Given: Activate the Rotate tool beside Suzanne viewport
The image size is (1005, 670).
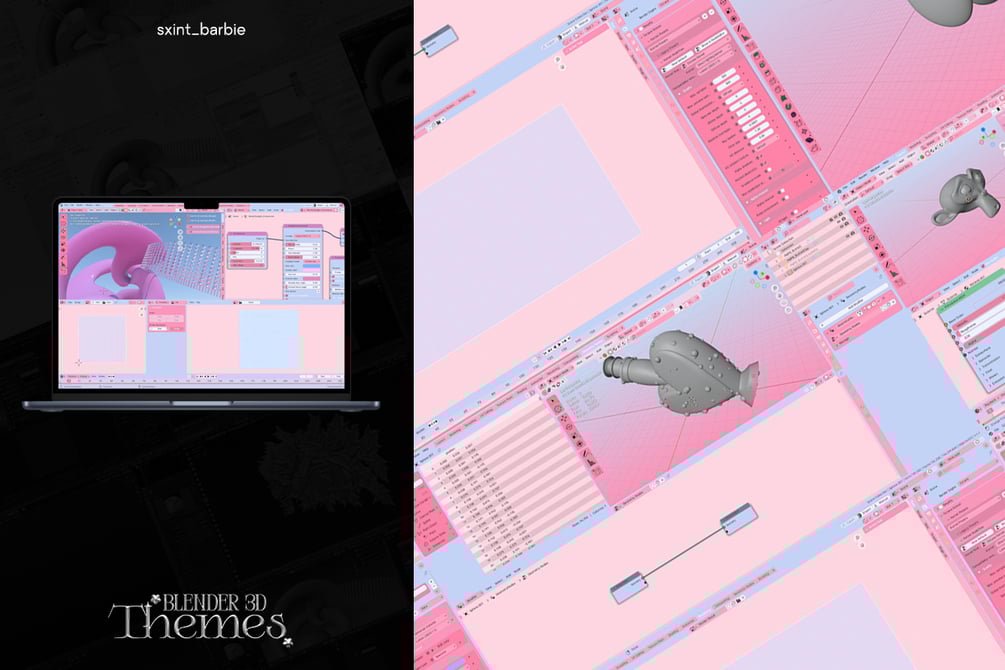Looking at the screenshot, I should pos(872,238).
